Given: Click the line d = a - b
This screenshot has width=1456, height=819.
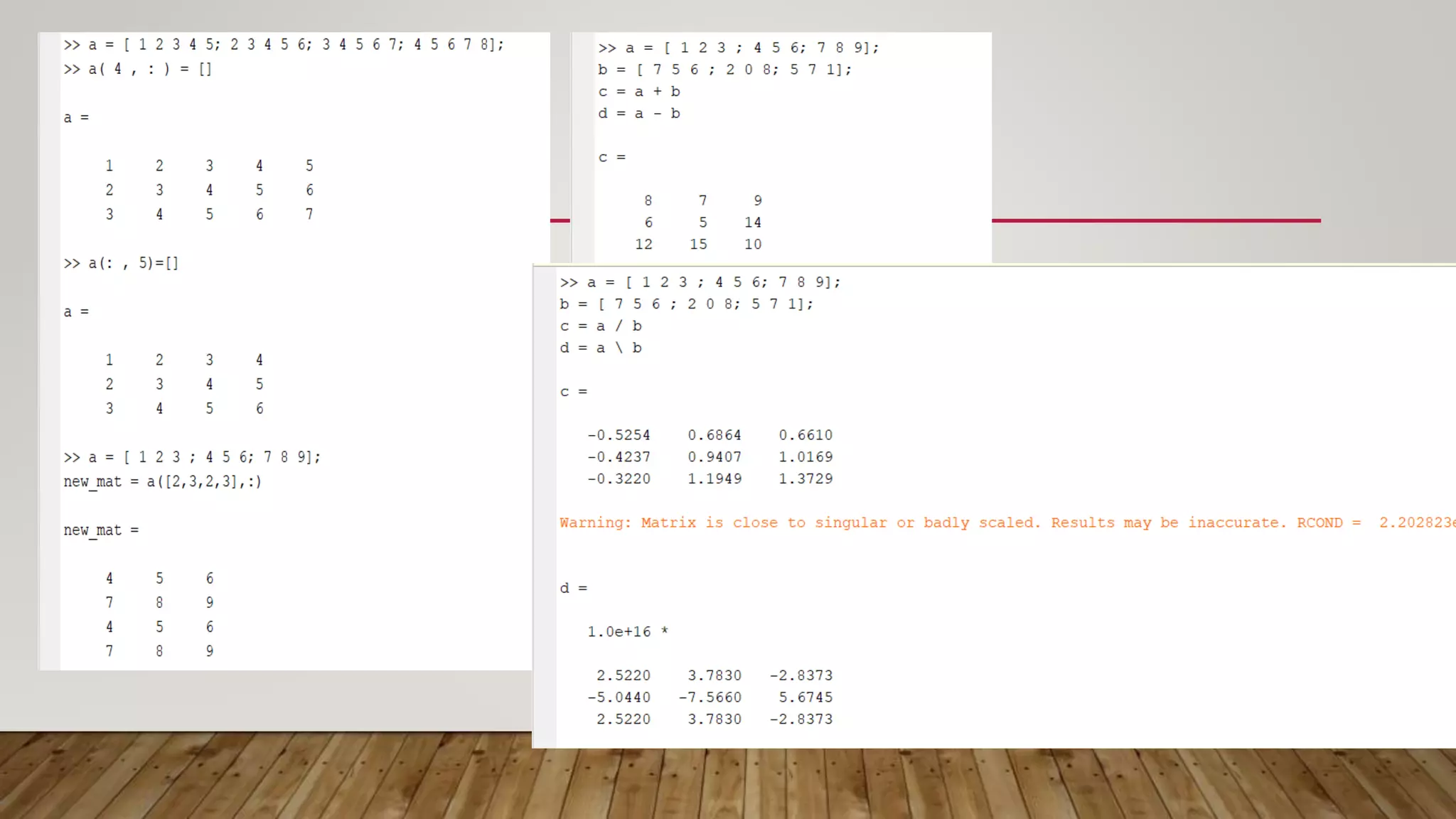Looking at the screenshot, I should pyautogui.click(x=638, y=114).
